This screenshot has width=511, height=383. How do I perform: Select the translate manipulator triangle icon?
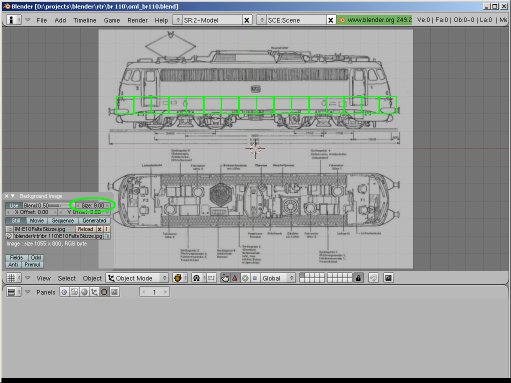[235, 278]
